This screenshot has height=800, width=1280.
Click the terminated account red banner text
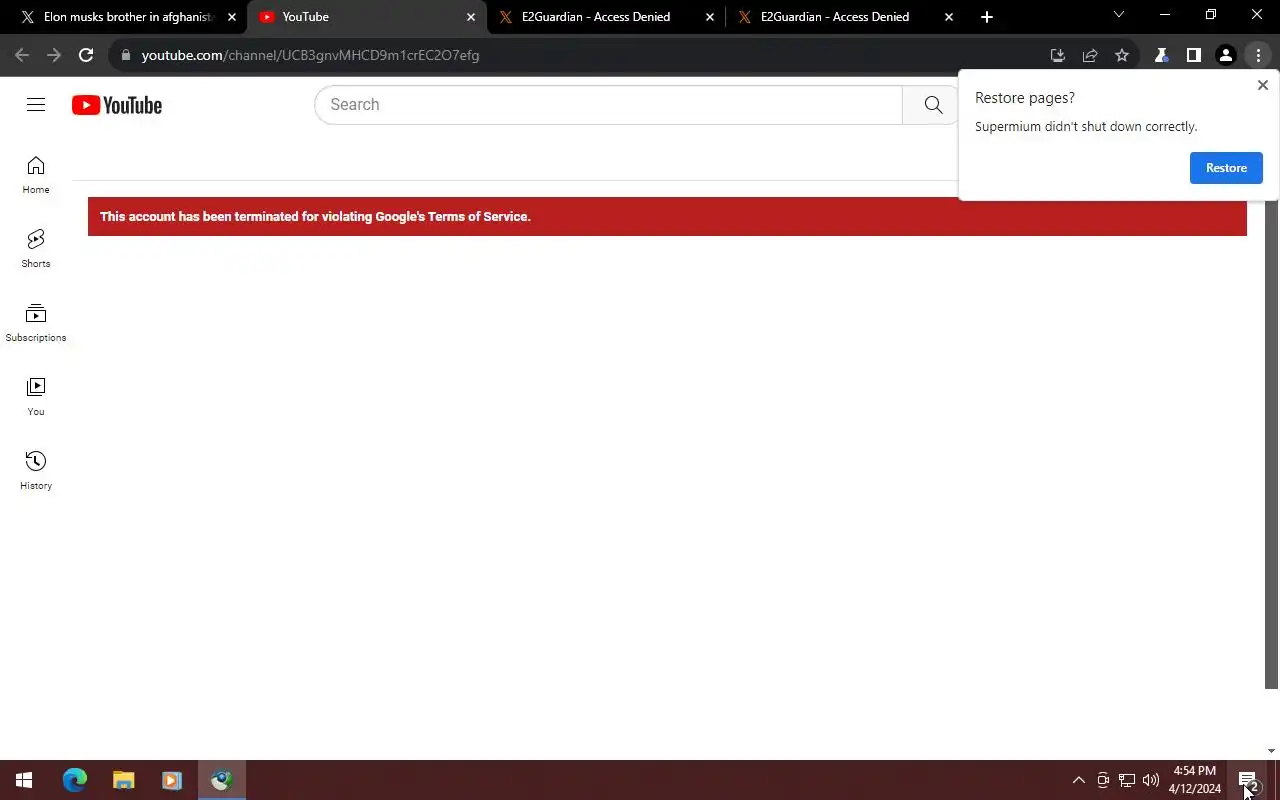coord(315,216)
